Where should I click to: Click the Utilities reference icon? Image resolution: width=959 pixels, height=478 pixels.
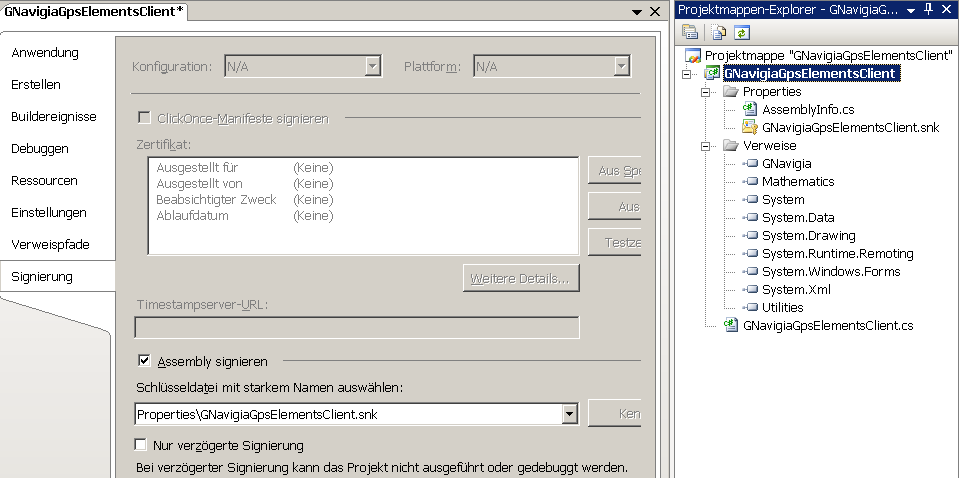point(750,307)
